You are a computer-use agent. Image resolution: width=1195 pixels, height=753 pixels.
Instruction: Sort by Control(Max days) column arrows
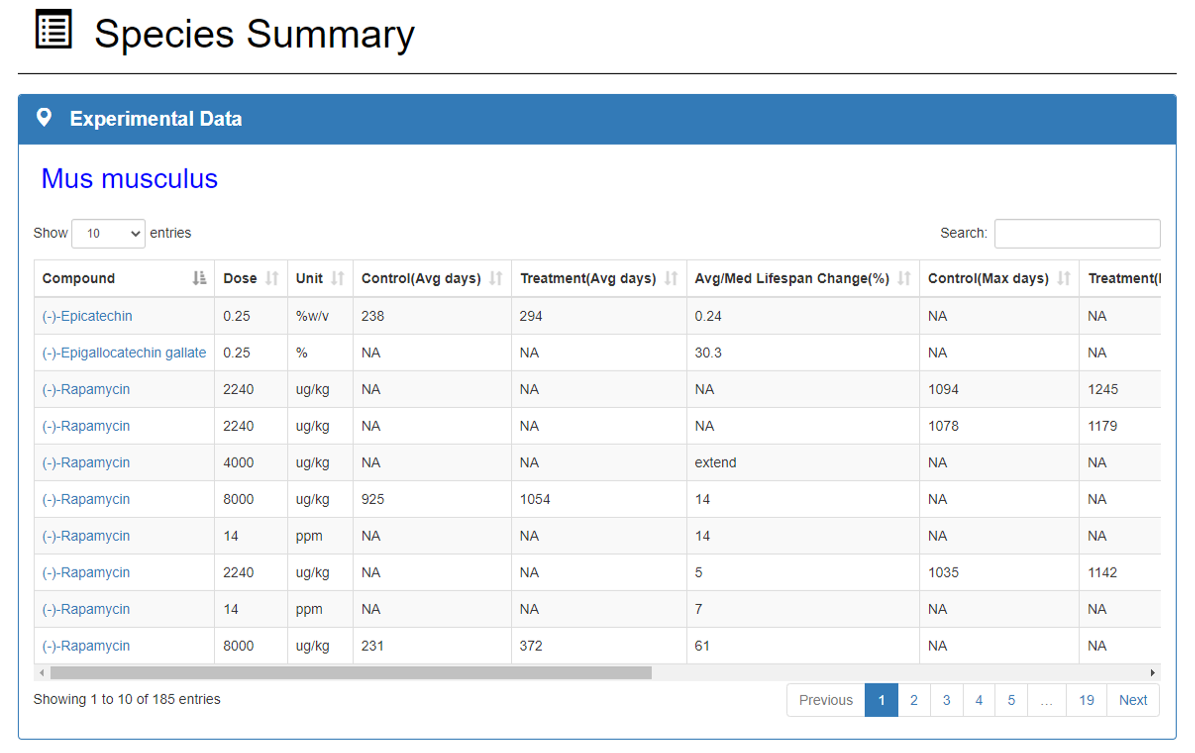pos(1063,279)
